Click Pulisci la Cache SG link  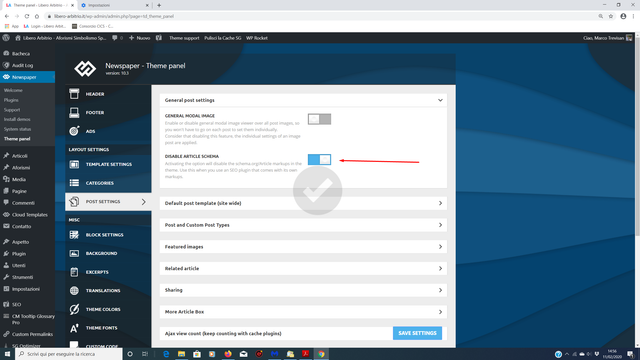pos(222,38)
